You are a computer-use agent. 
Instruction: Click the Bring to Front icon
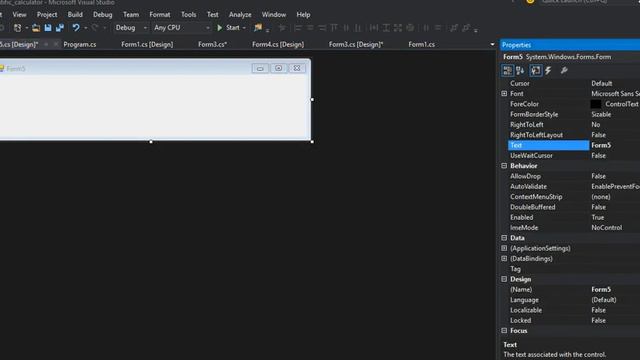(453, 28)
